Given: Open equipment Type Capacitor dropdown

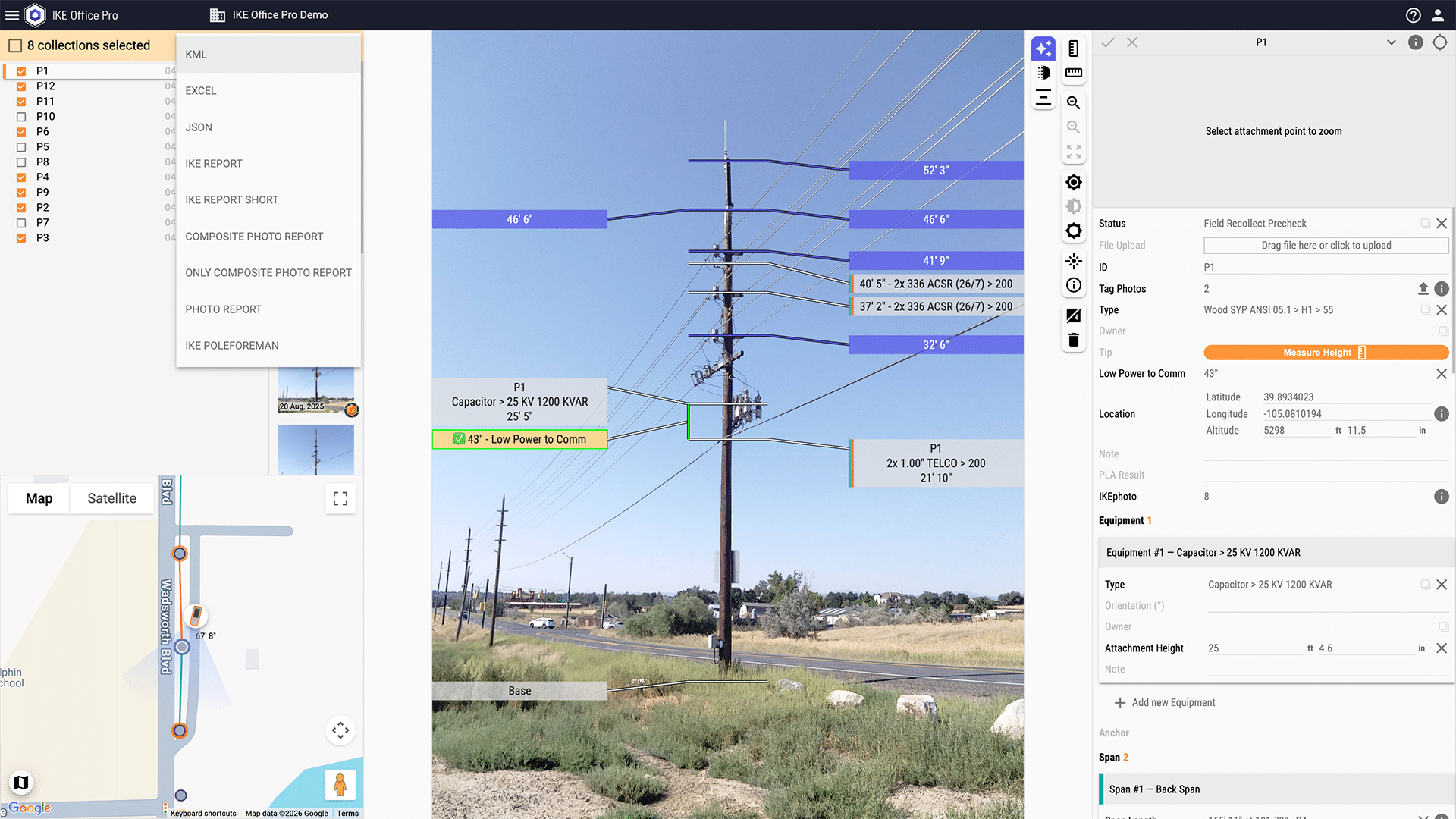Looking at the screenshot, I should (x=1313, y=585).
